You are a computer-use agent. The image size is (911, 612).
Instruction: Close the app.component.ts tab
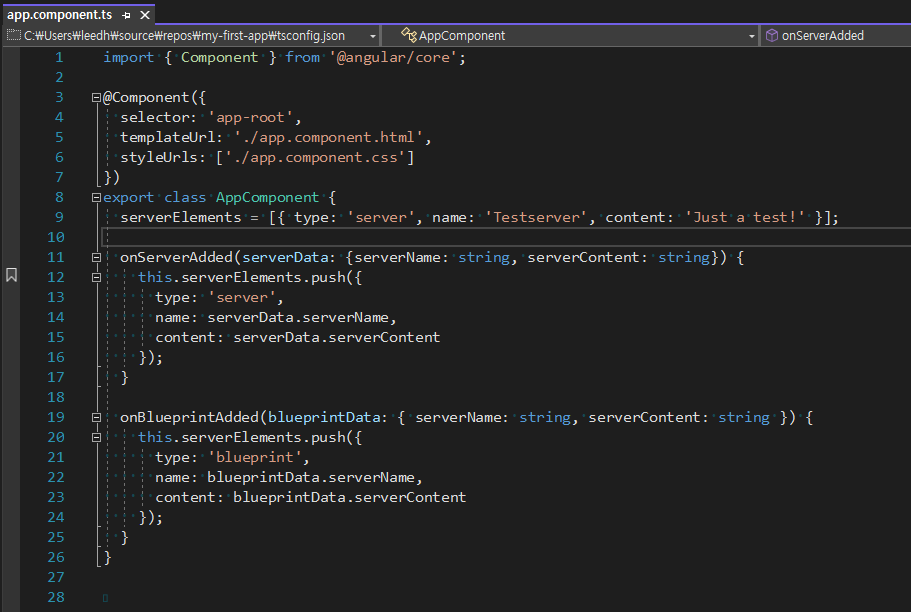[x=143, y=14]
